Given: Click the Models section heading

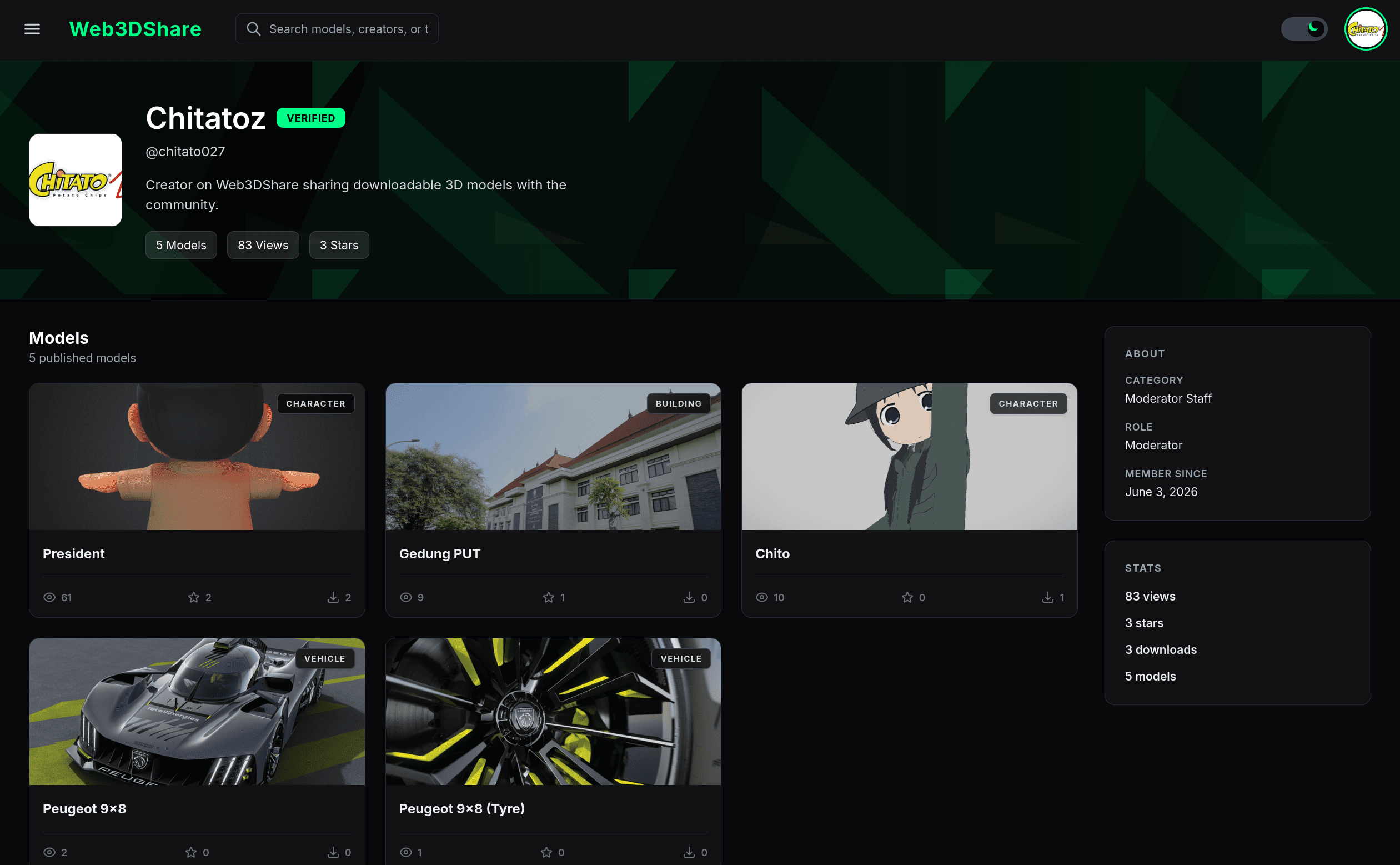Looking at the screenshot, I should point(59,338).
